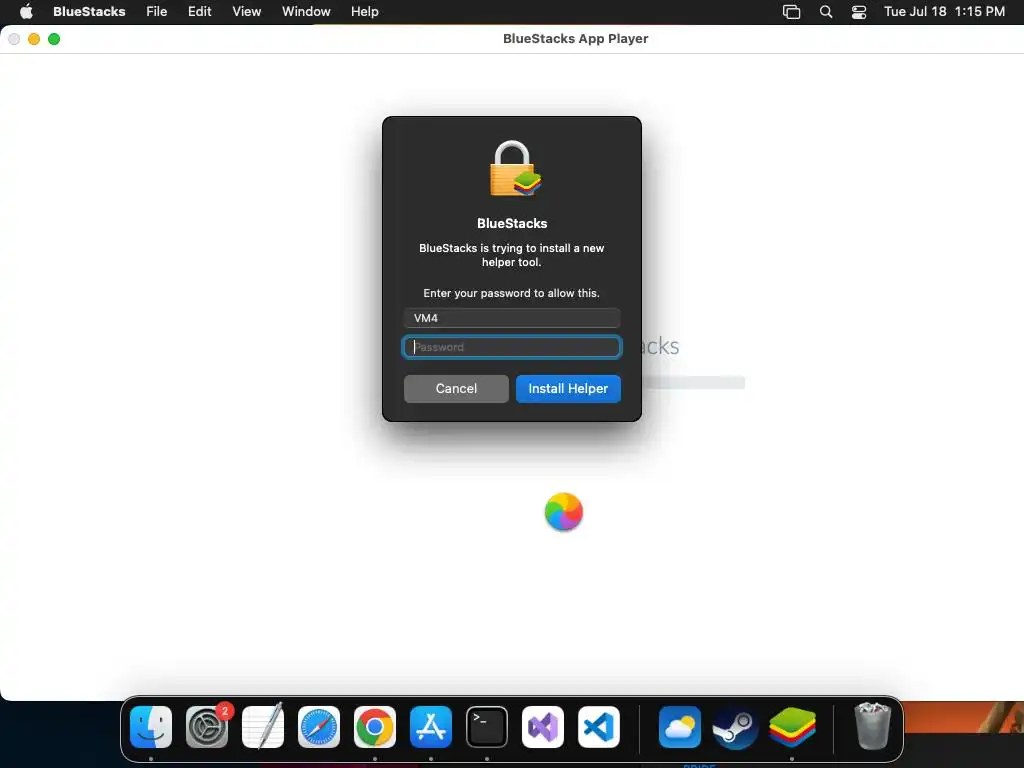
Task: Open the Edit menu
Action: (x=199, y=12)
